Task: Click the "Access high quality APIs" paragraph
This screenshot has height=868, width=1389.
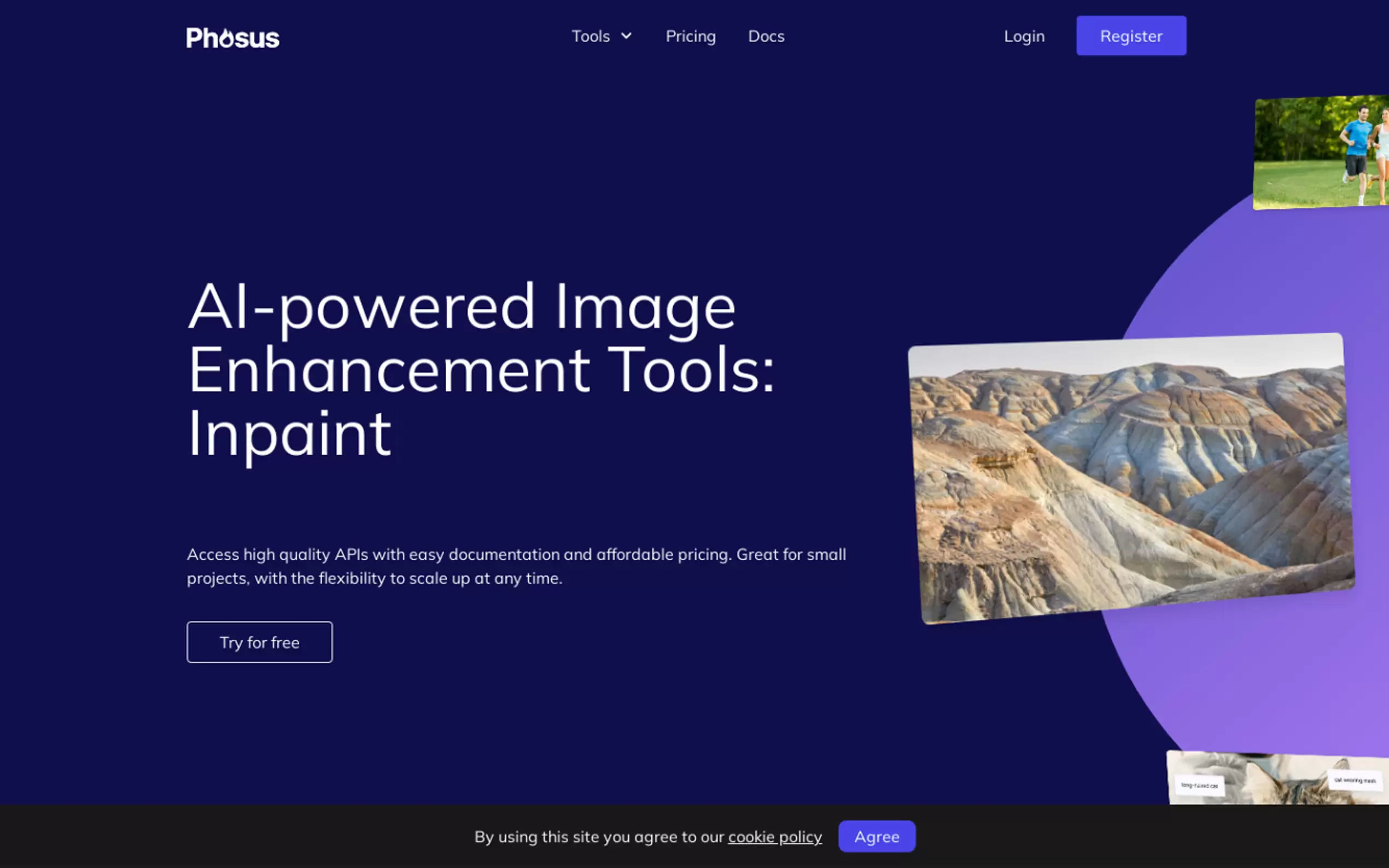Action: [516, 566]
